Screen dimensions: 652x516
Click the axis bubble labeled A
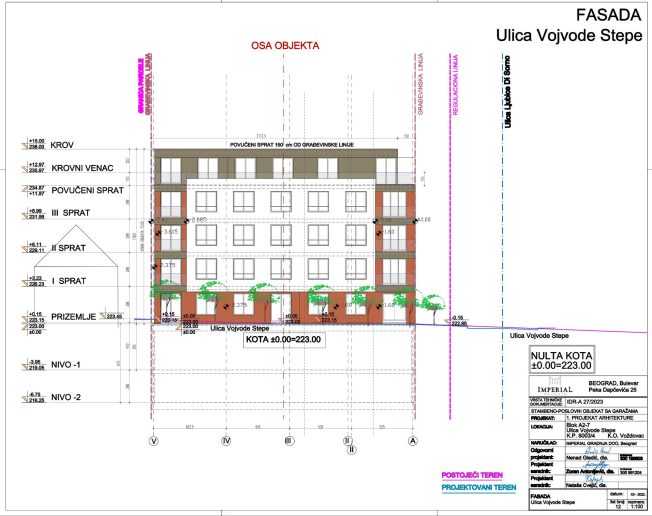coord(412,441)
